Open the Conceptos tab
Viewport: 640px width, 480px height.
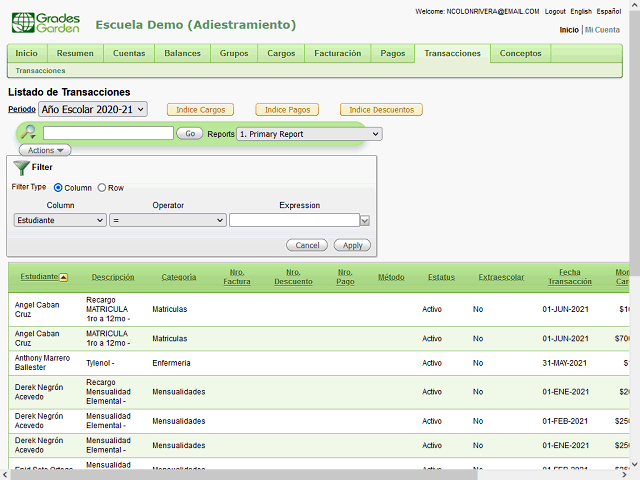520,53
